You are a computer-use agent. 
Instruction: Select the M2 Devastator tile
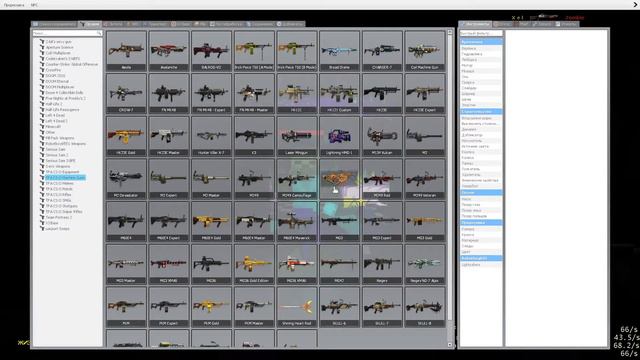[x=126, y=179]
